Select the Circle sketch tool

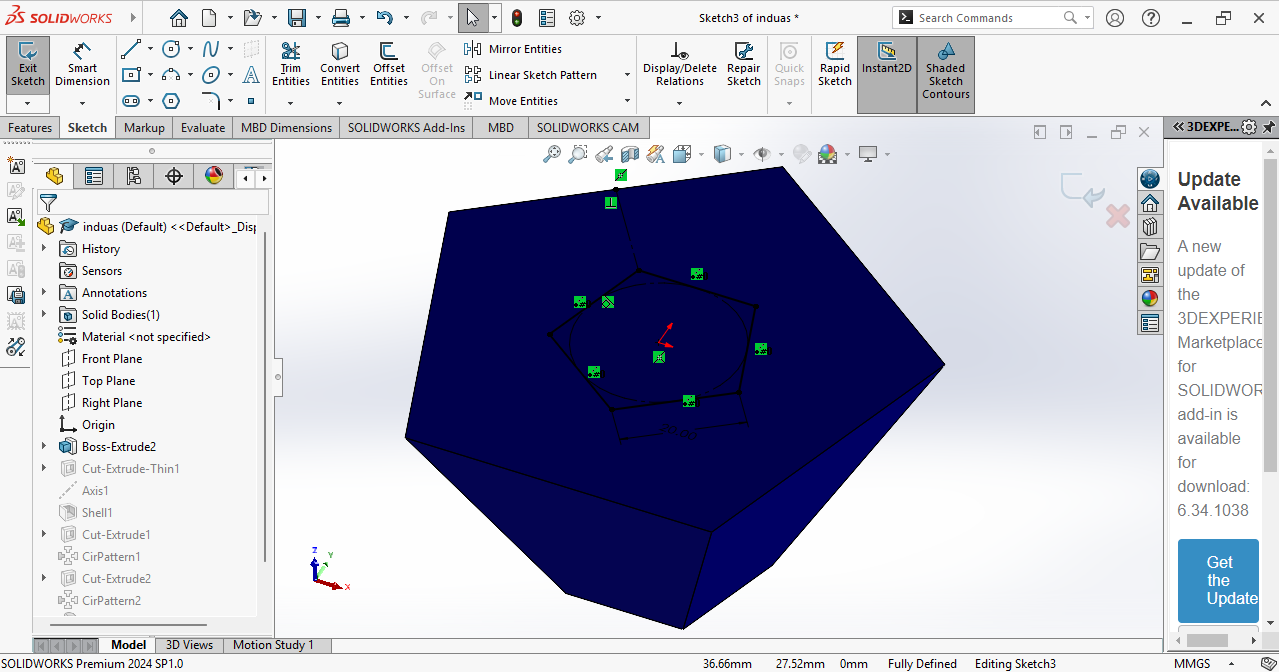[x=171, y=49]
